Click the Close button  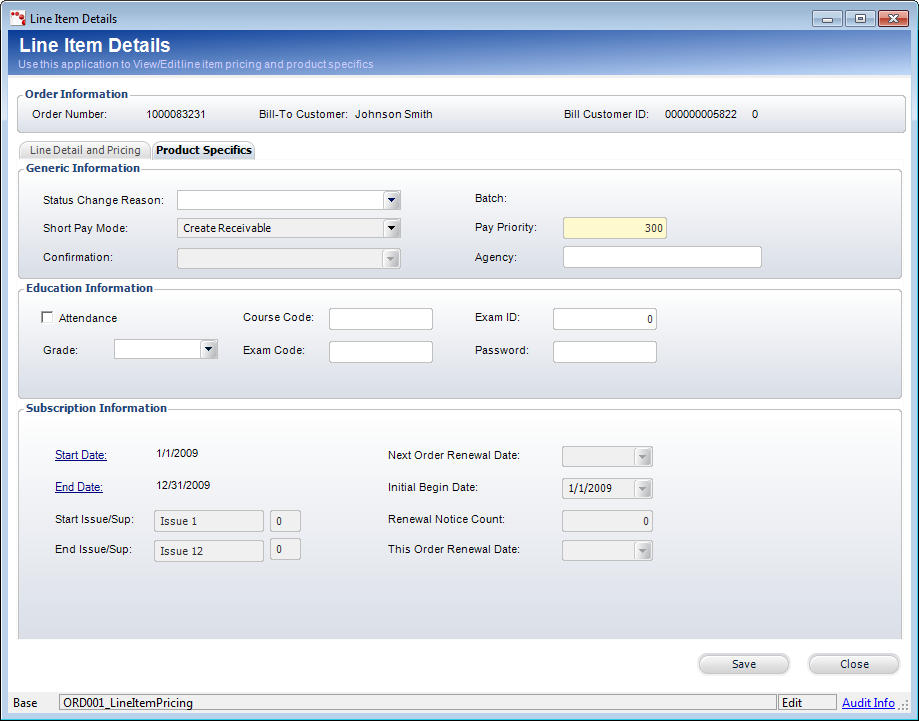[853, 664]
